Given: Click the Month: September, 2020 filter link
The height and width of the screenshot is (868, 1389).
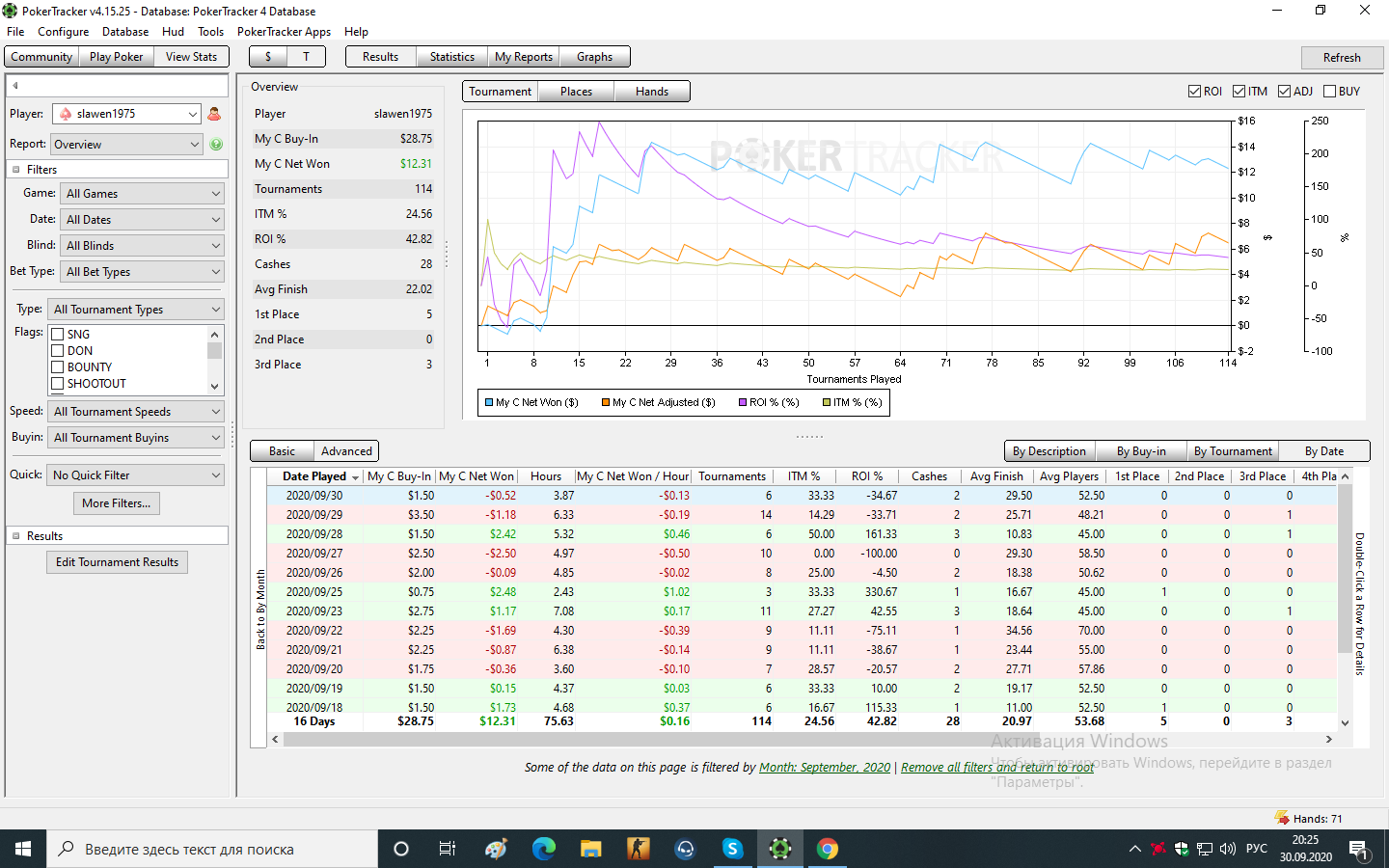Looking at the screenshot, I should tap(825, 768).
